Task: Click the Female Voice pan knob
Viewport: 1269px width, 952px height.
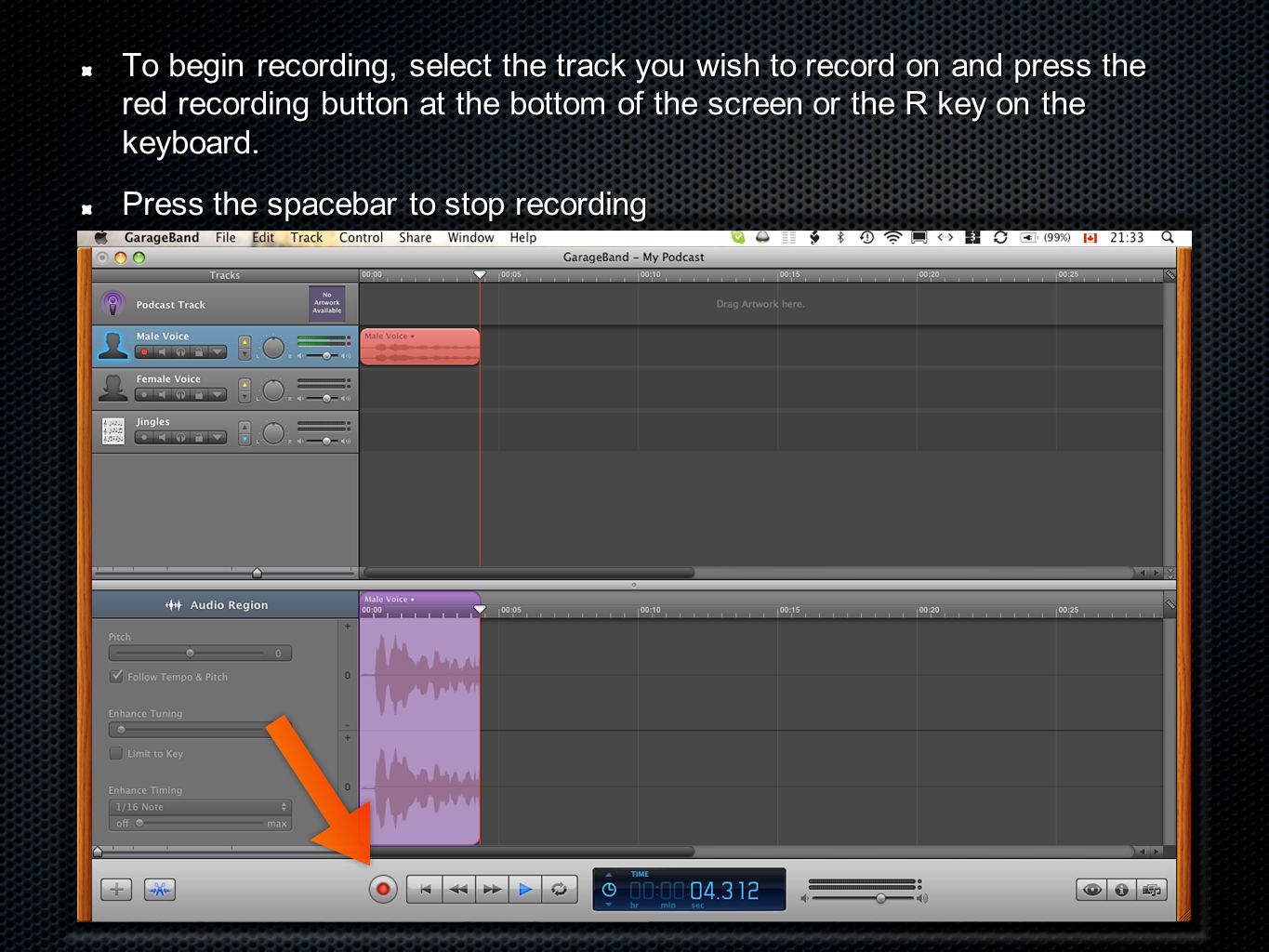Action: tap(273, 390)
